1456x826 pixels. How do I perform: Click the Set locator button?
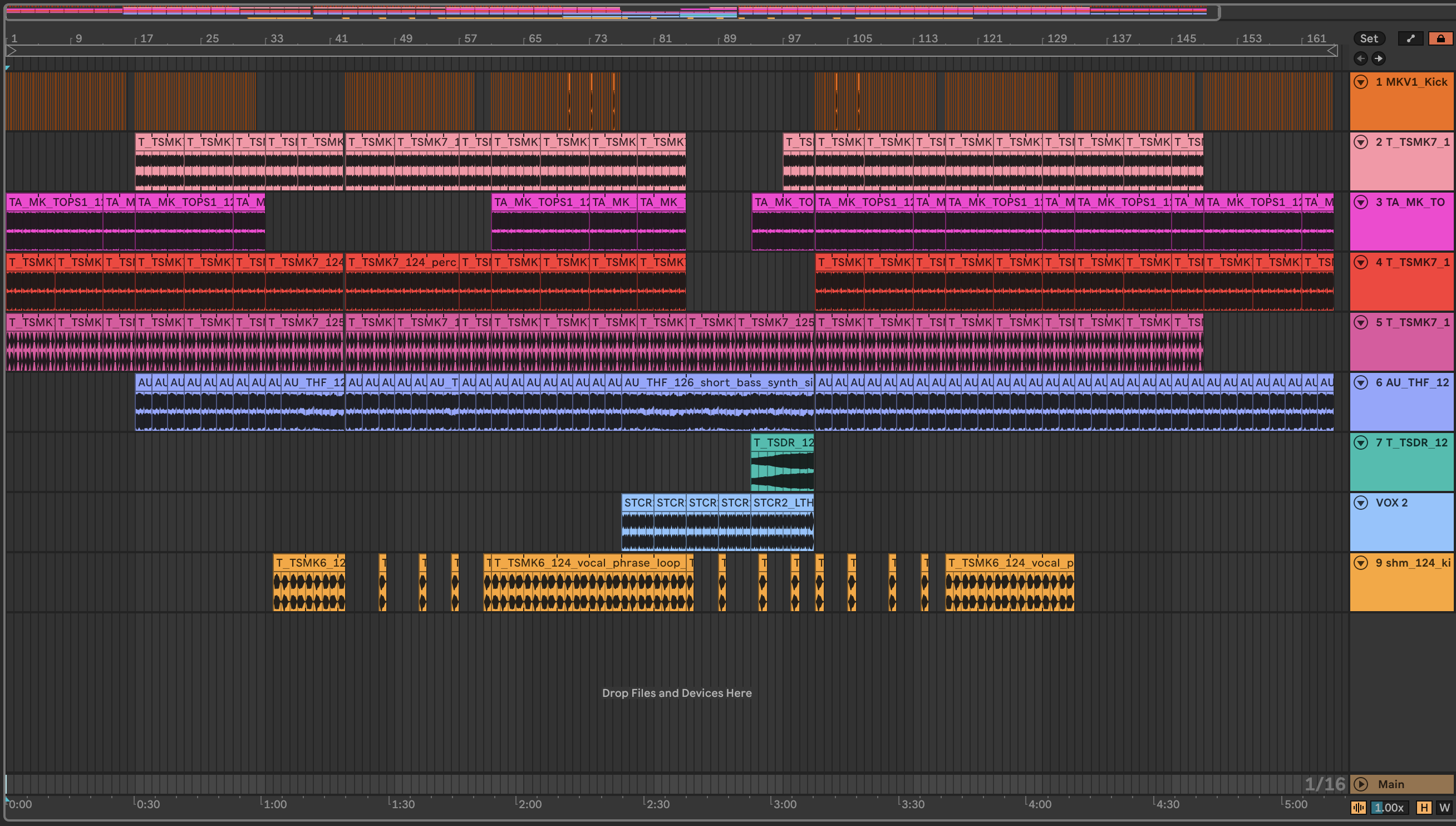coord(1369,38)
